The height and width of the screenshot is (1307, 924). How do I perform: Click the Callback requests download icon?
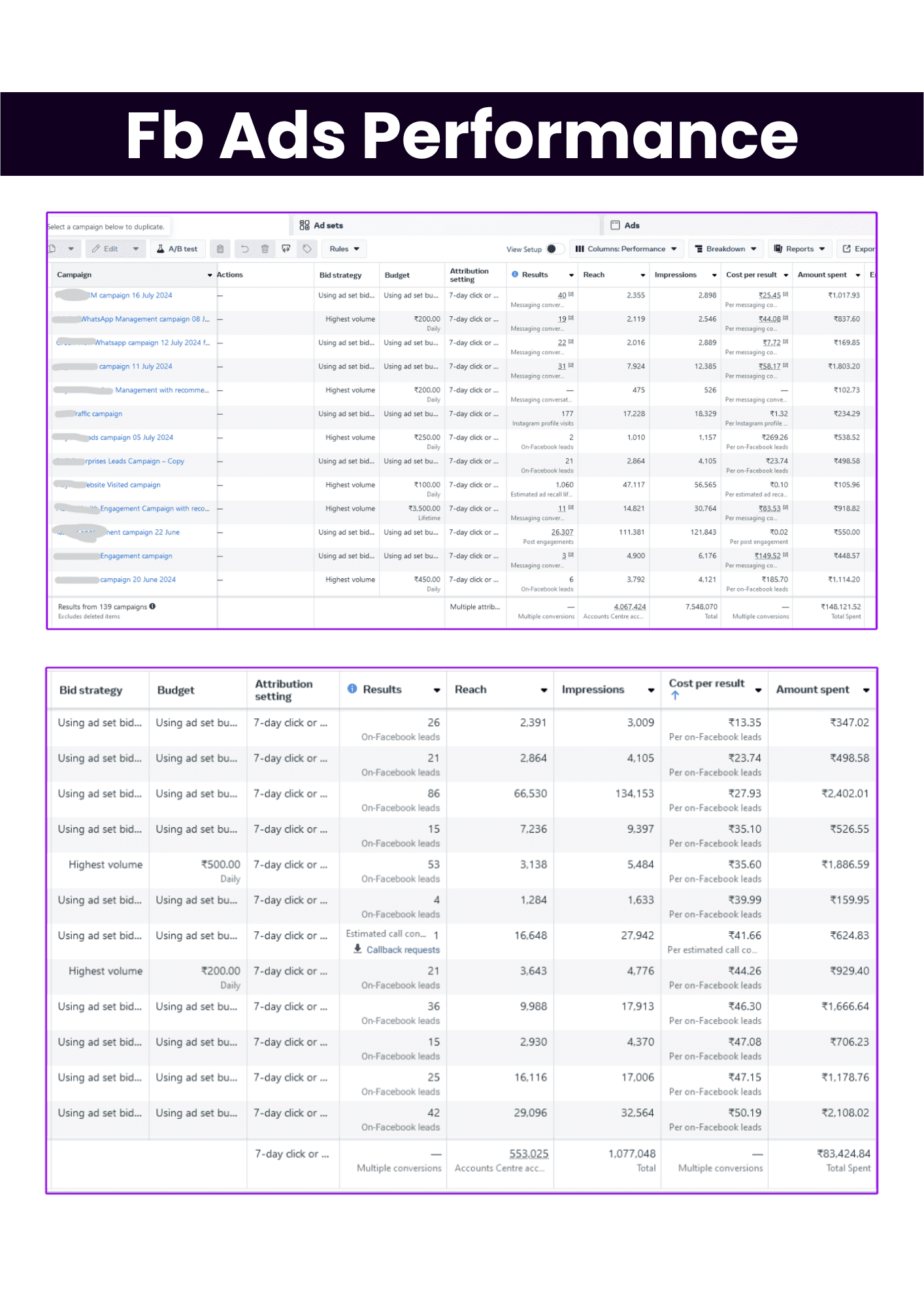pos(357,949)
